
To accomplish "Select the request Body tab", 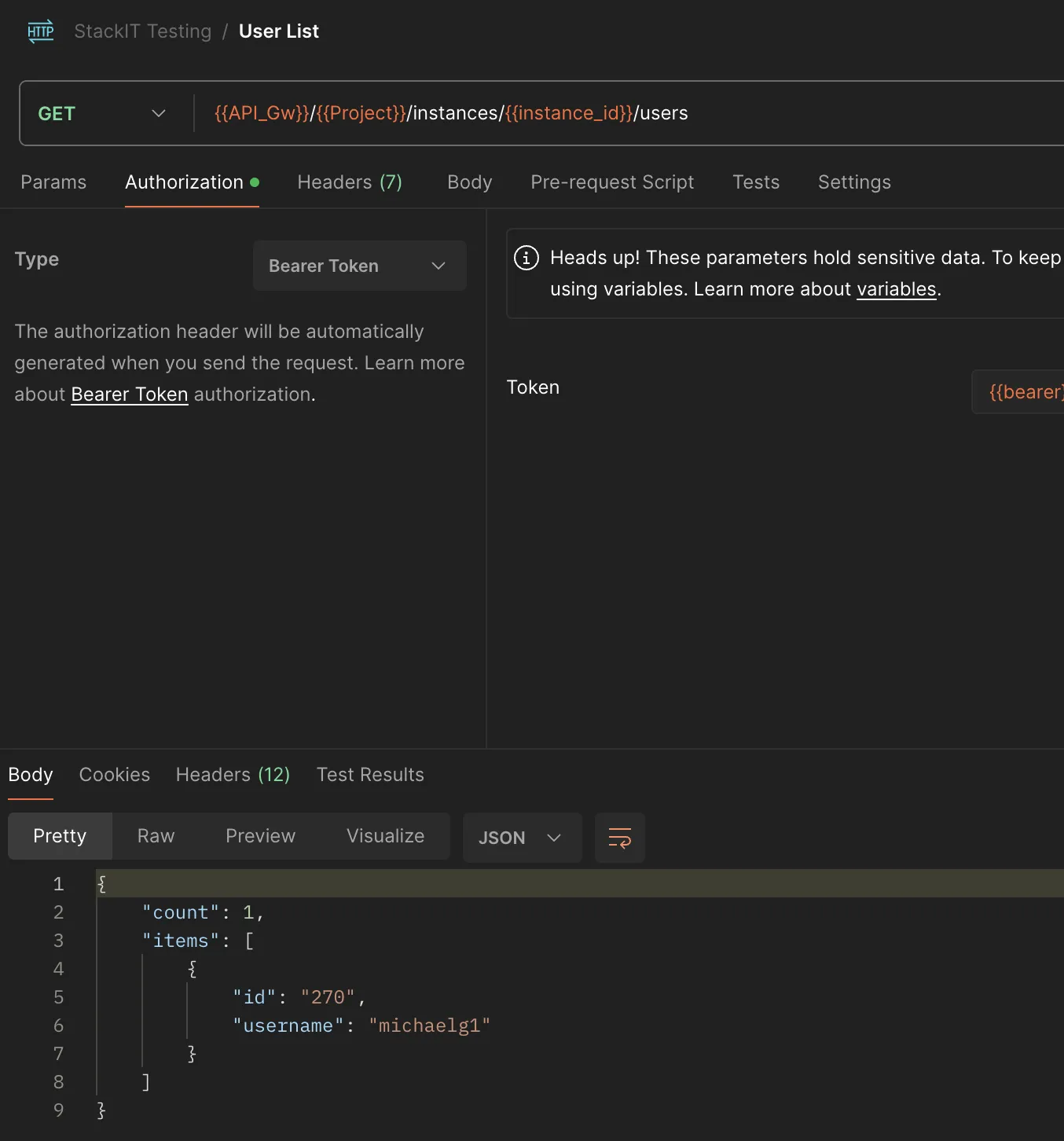I will [469, 182].
